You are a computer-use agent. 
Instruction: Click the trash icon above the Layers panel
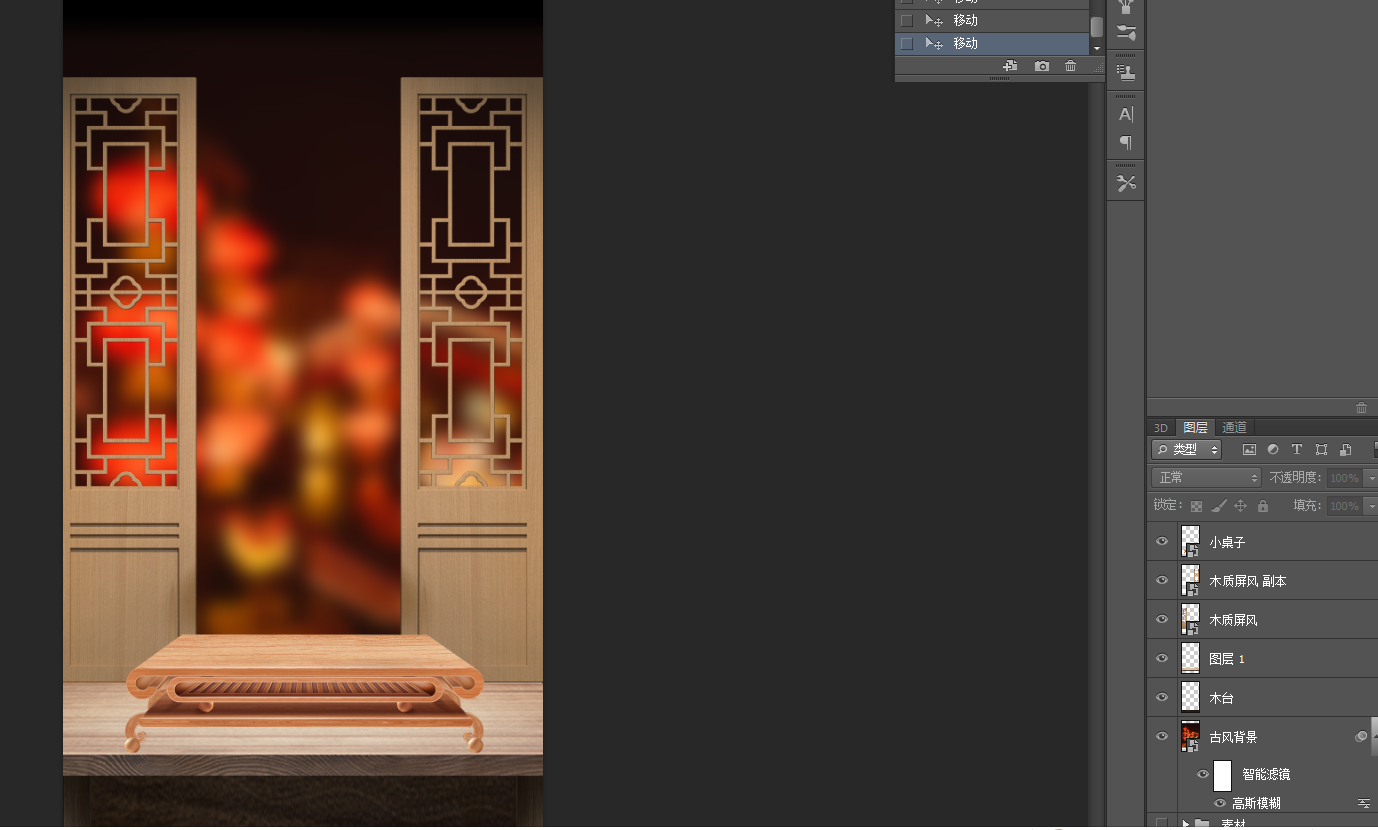point(1361,408)
